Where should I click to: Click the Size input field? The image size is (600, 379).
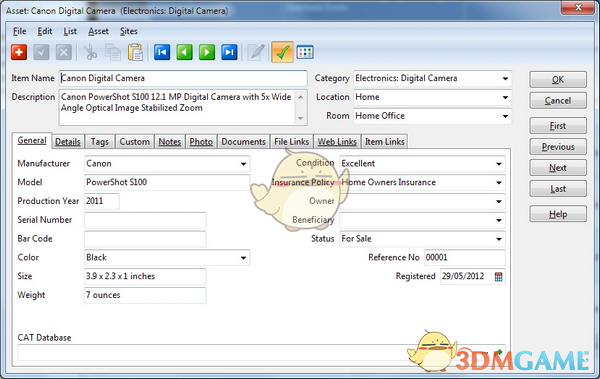(145, 276)
